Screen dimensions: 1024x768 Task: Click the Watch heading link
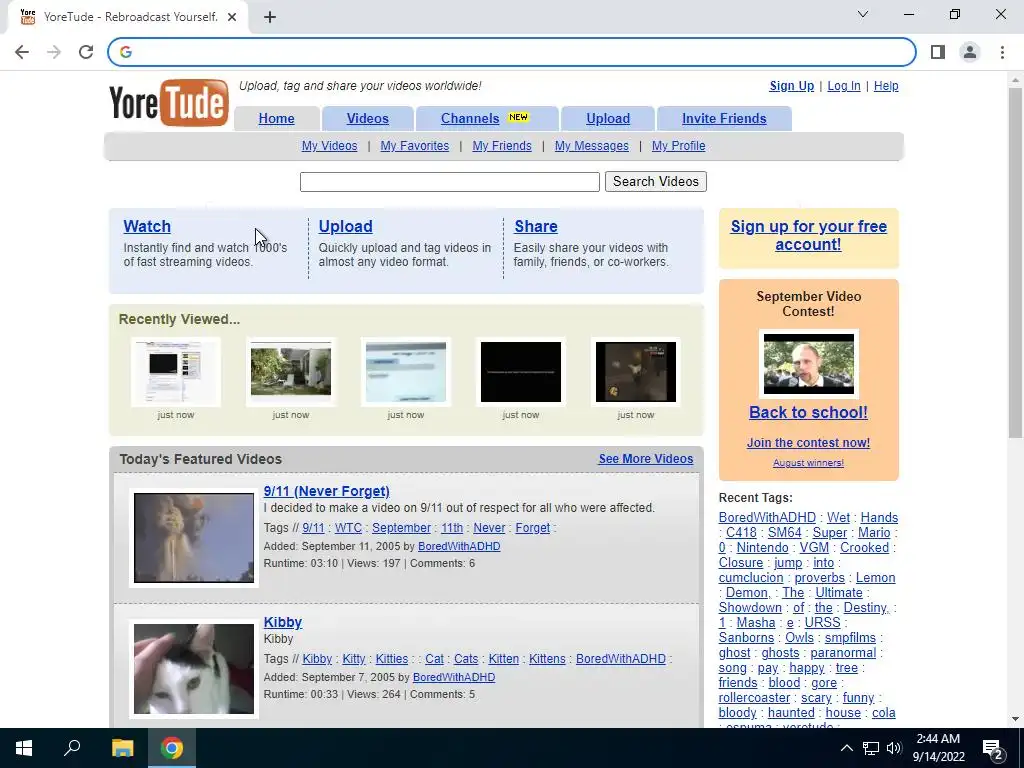click(x=147, y=226)
